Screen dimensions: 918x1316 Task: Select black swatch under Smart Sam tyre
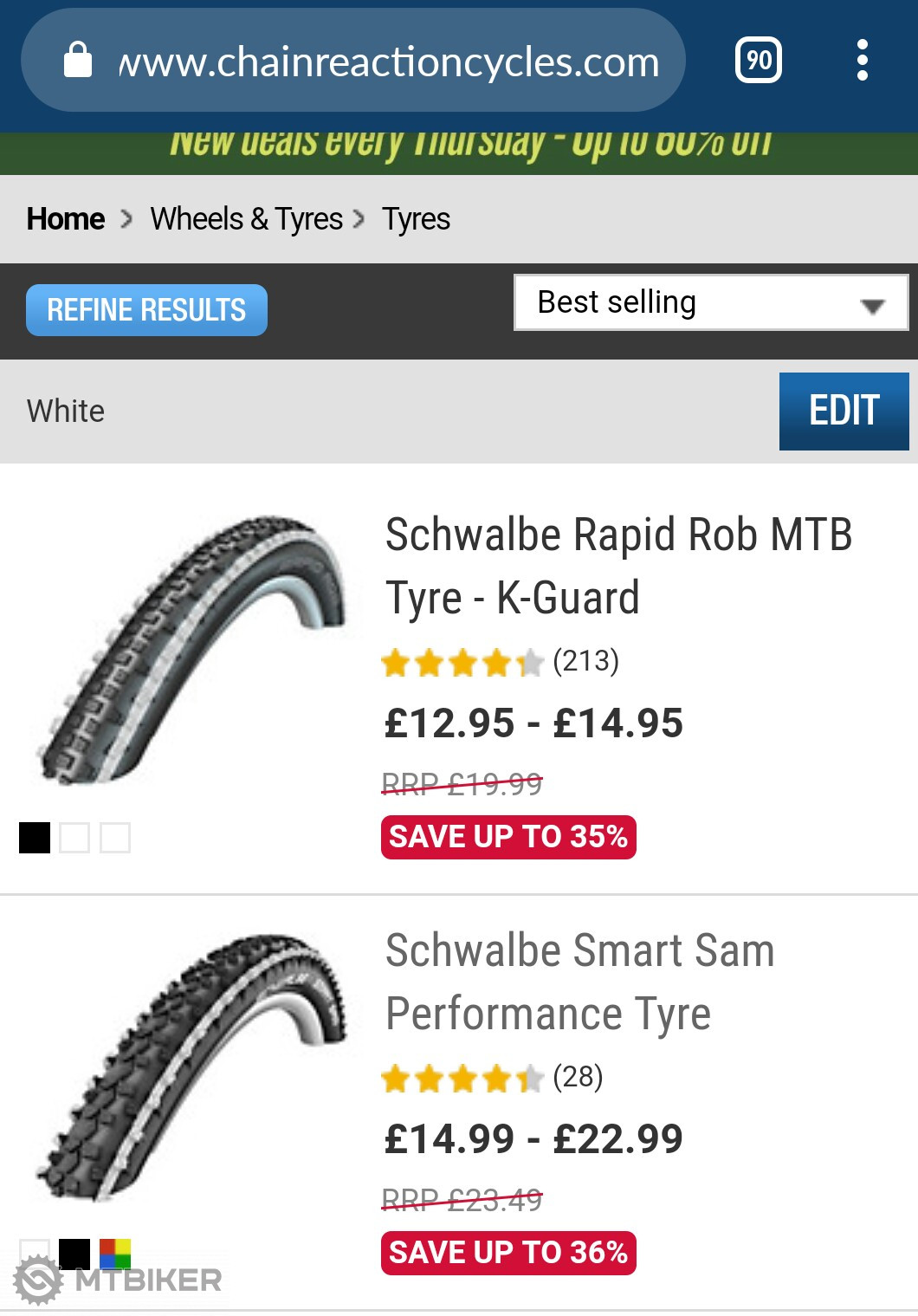pos(74,1253)
